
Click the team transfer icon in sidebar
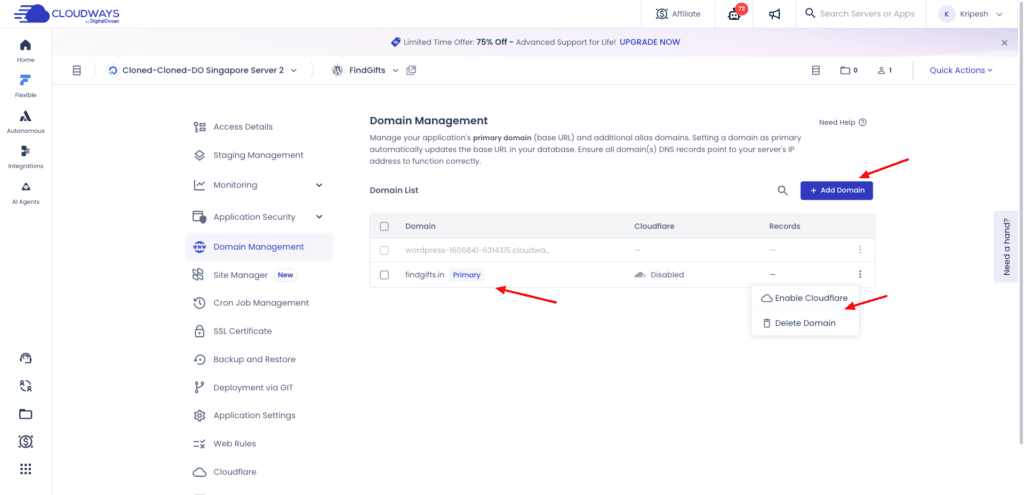click(25, 385)
